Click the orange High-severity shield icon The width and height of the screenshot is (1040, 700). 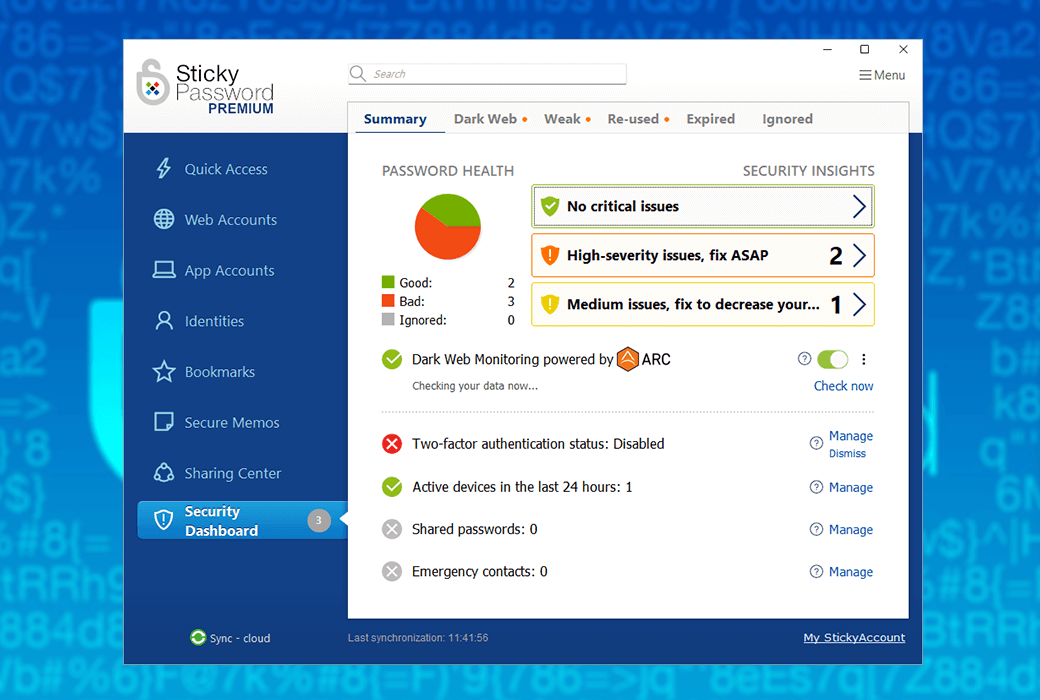(550, 255)
